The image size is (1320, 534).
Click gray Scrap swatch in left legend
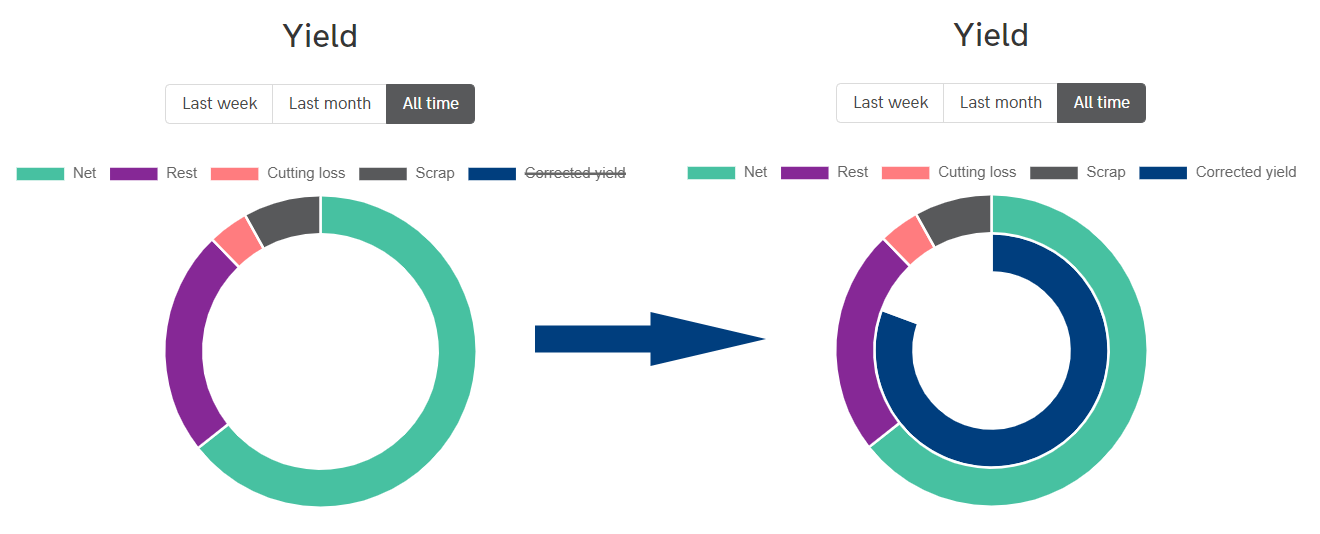[383, 174]
